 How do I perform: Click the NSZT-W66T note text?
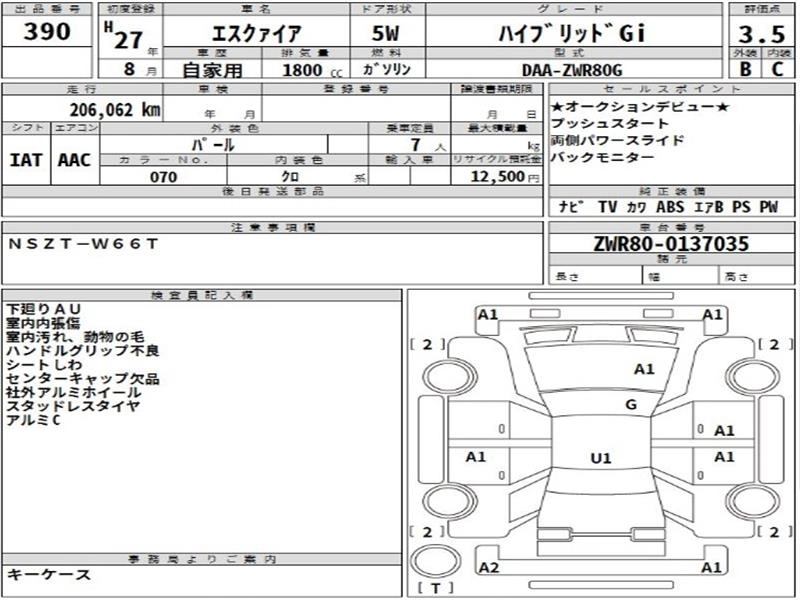click(84, 244)
